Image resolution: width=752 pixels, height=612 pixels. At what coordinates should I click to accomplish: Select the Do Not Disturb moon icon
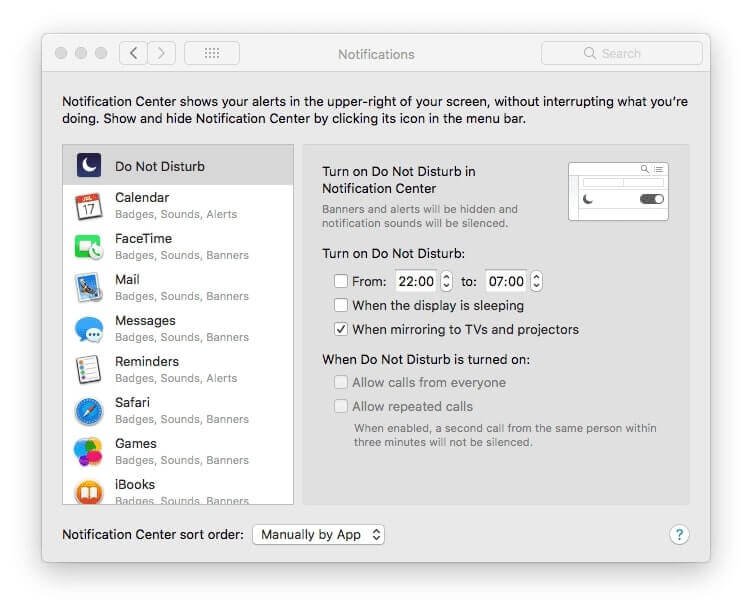89,165
